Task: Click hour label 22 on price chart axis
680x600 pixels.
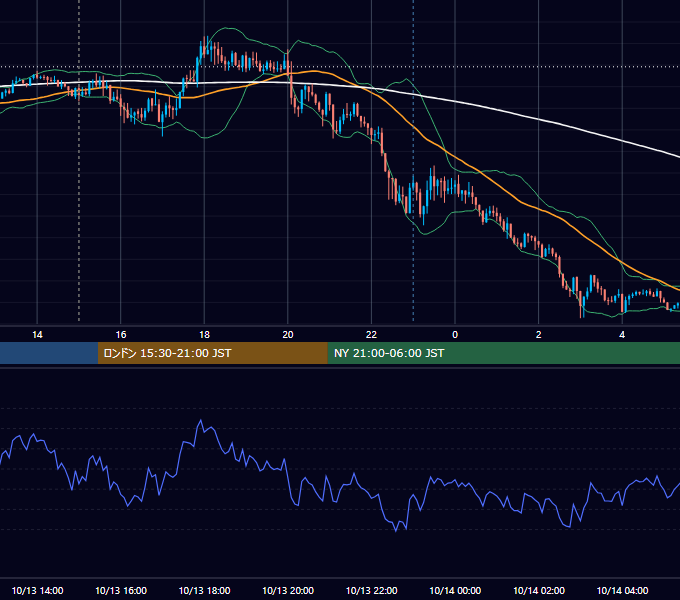Action: point(371,334)
